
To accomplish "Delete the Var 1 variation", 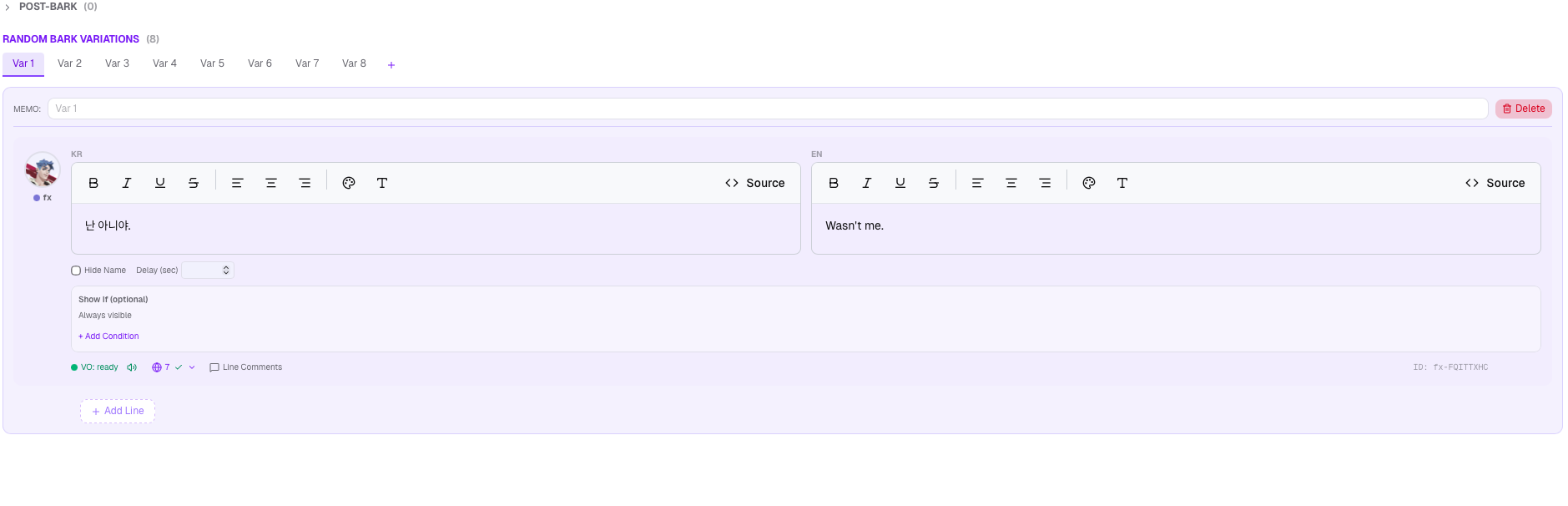I will pos(1523,109).
